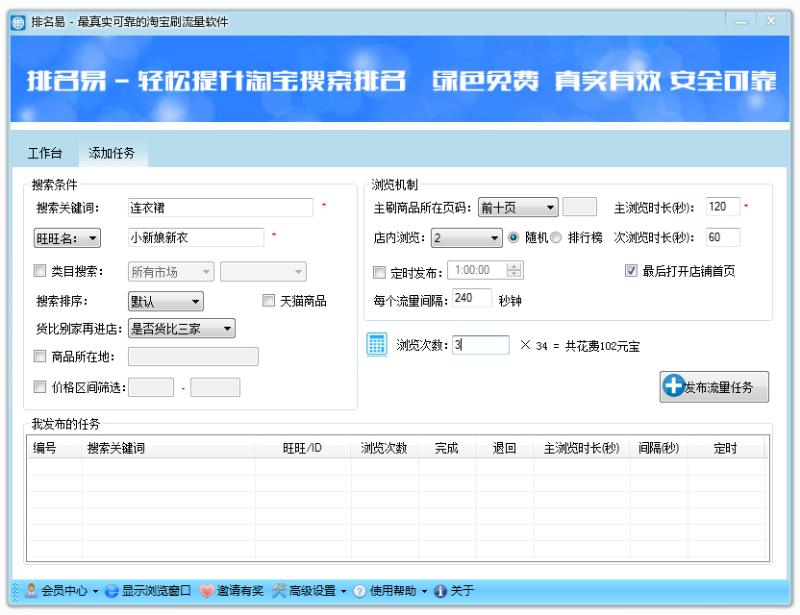Click the 浏览次数 column header
The height and width of the screenshot is (615, 800).
click(384, 448)
